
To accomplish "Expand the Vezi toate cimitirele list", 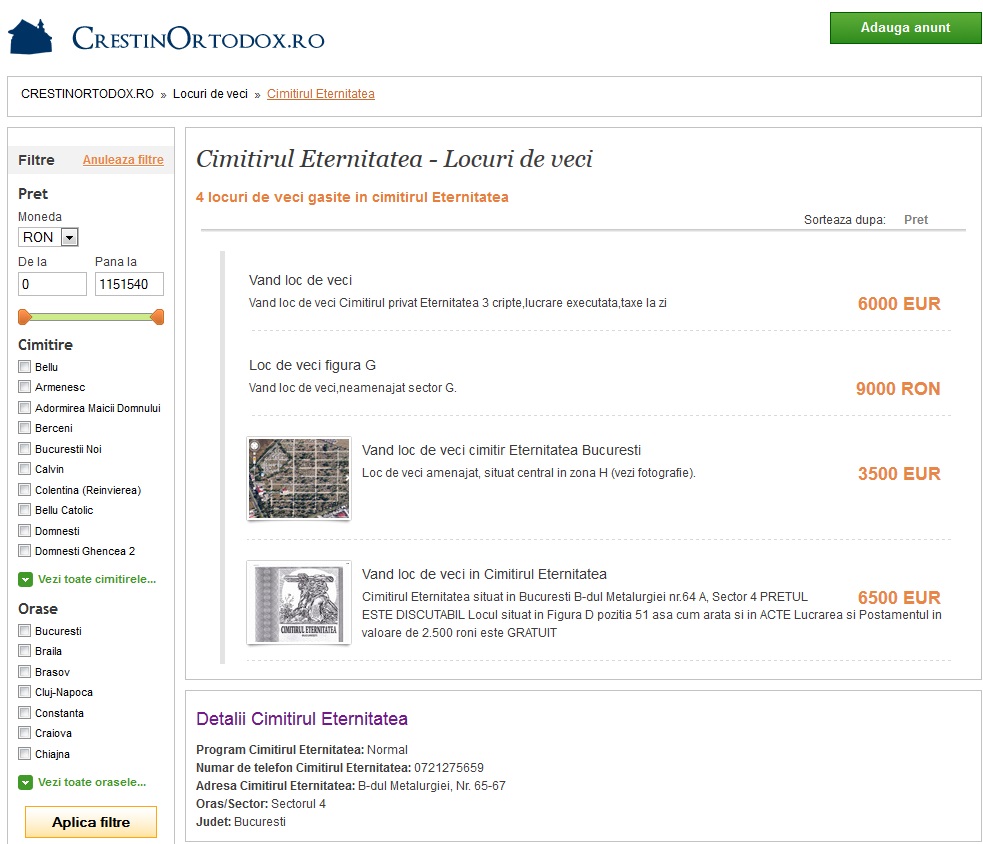I will [x=96, y=579].
